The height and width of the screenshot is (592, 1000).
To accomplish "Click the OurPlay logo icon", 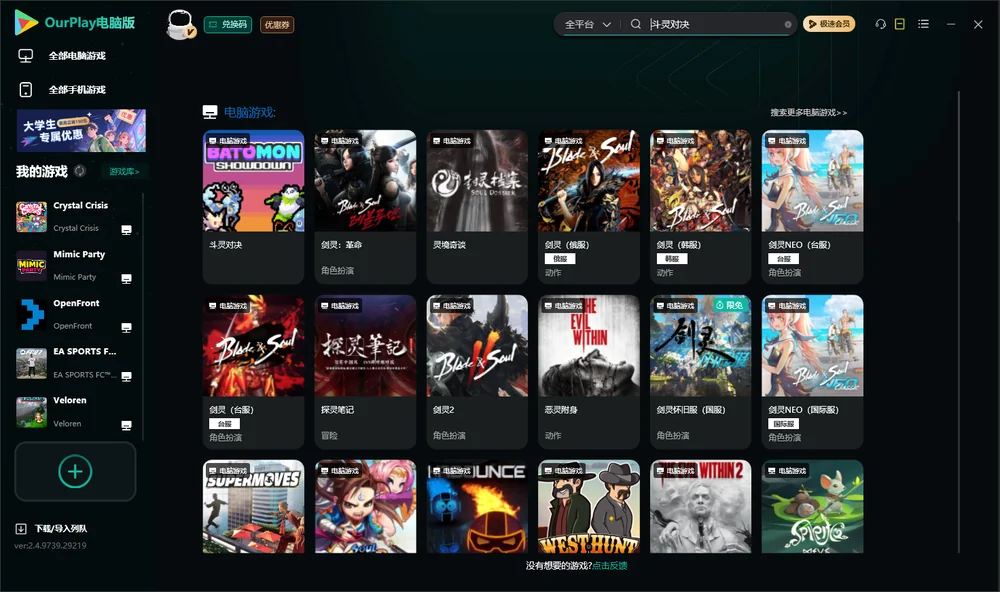I will click(x=26, y=22).
